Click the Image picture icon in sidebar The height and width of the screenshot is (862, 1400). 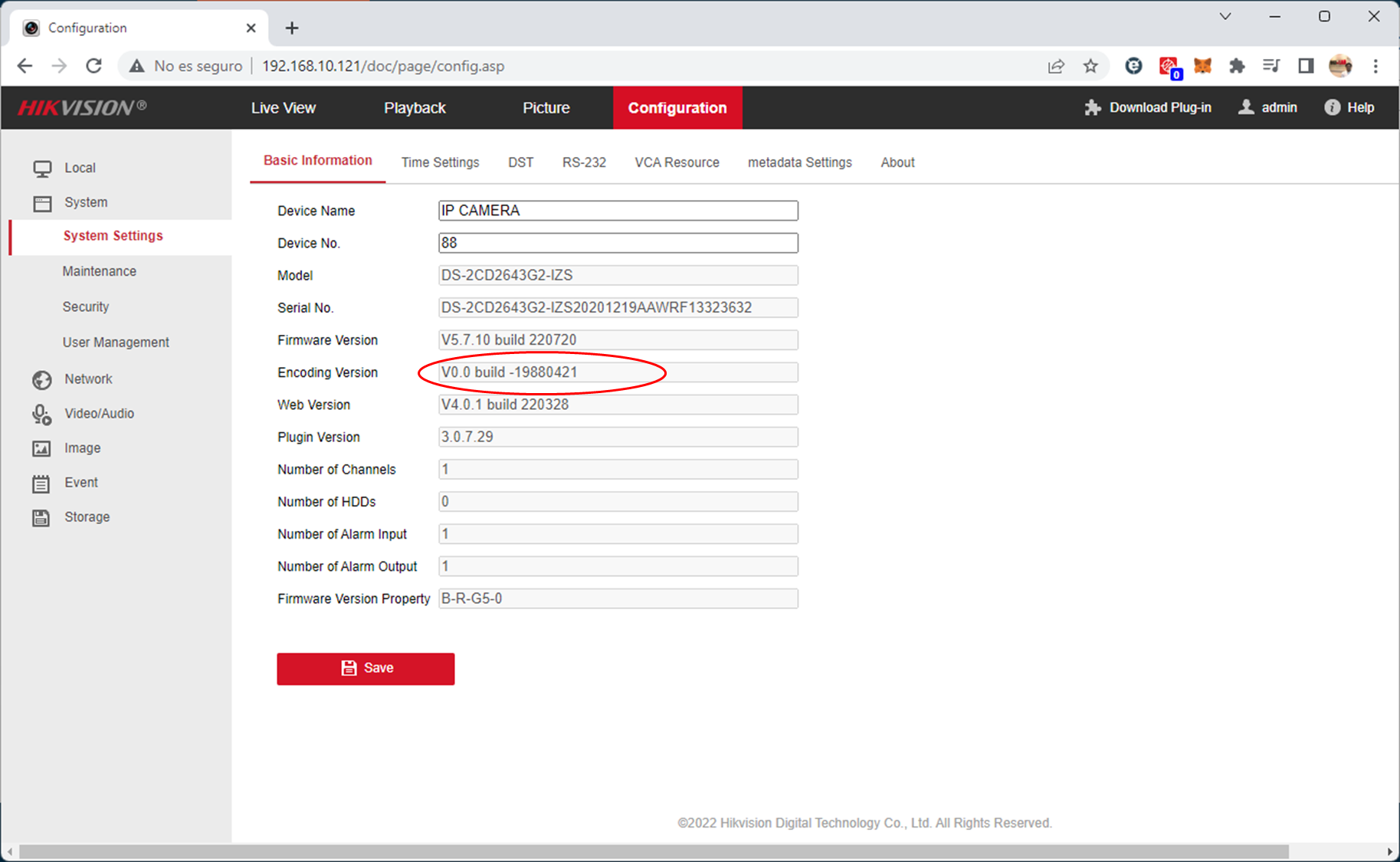[41, 449]
